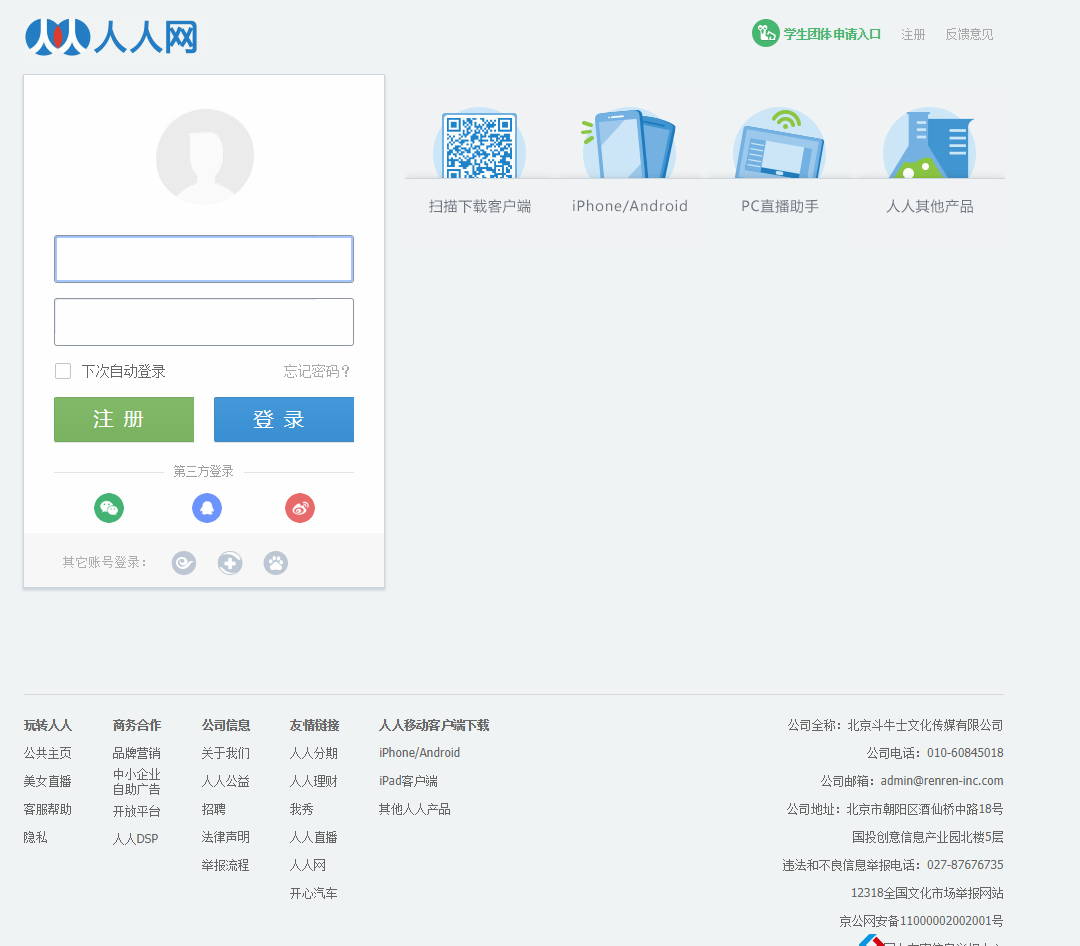1080x946 pixels.
Task: Enable the 下次自动登录 checkbox
Action: (63, 371)
